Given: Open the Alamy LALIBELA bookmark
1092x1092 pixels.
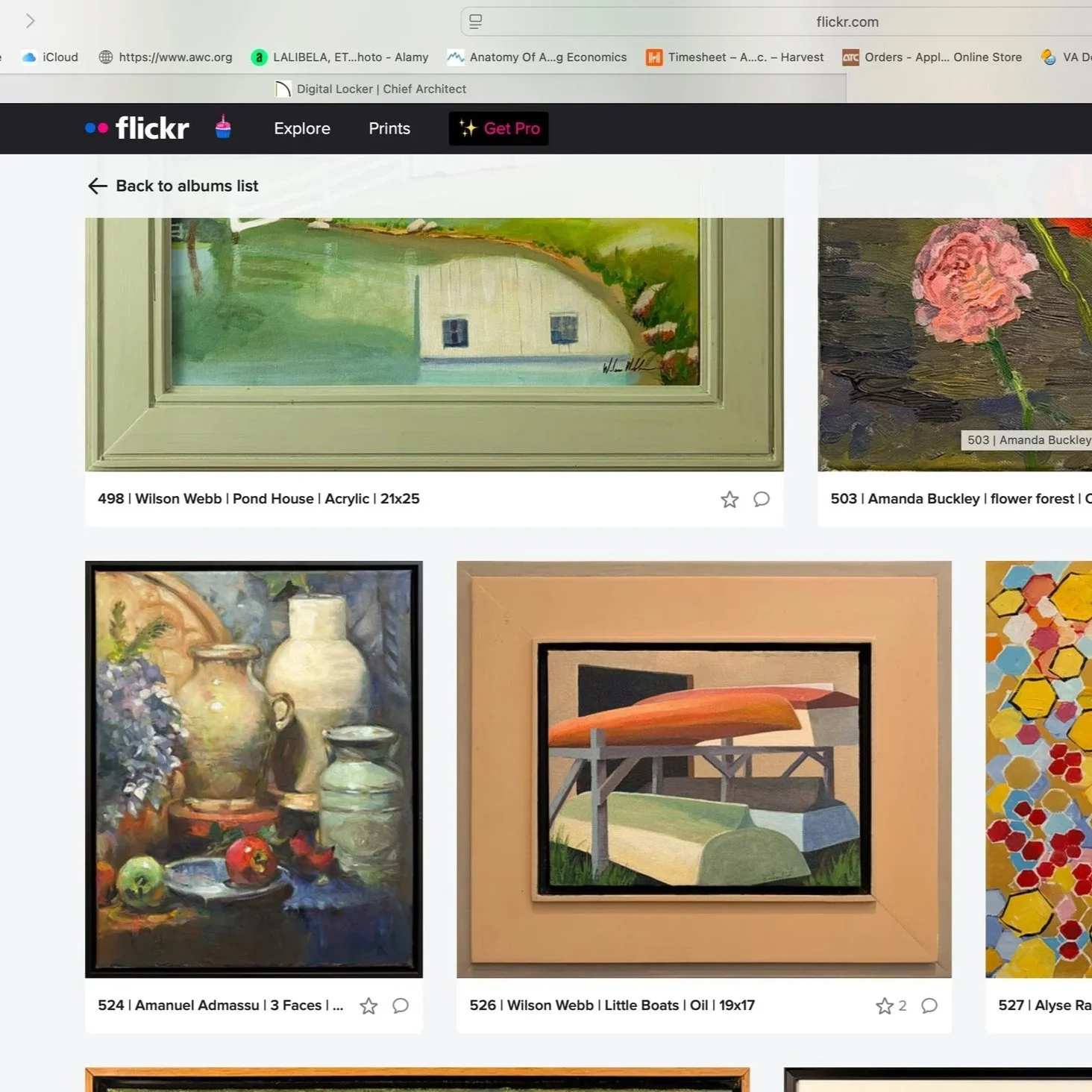Looking at the screenshot, I should [339, 57].
